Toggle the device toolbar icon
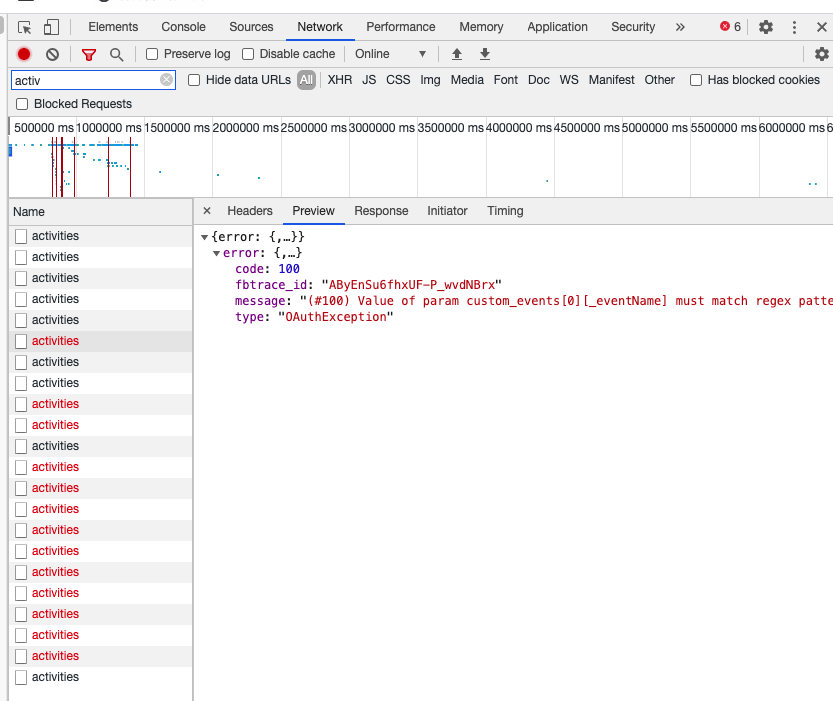This screenshot has width=833, height=701. [x=51, y=27]
